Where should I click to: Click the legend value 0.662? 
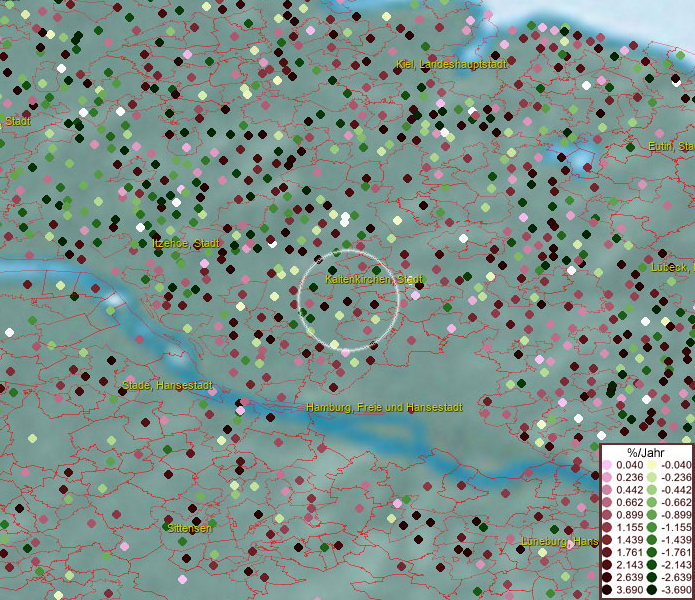coord(630,503)
